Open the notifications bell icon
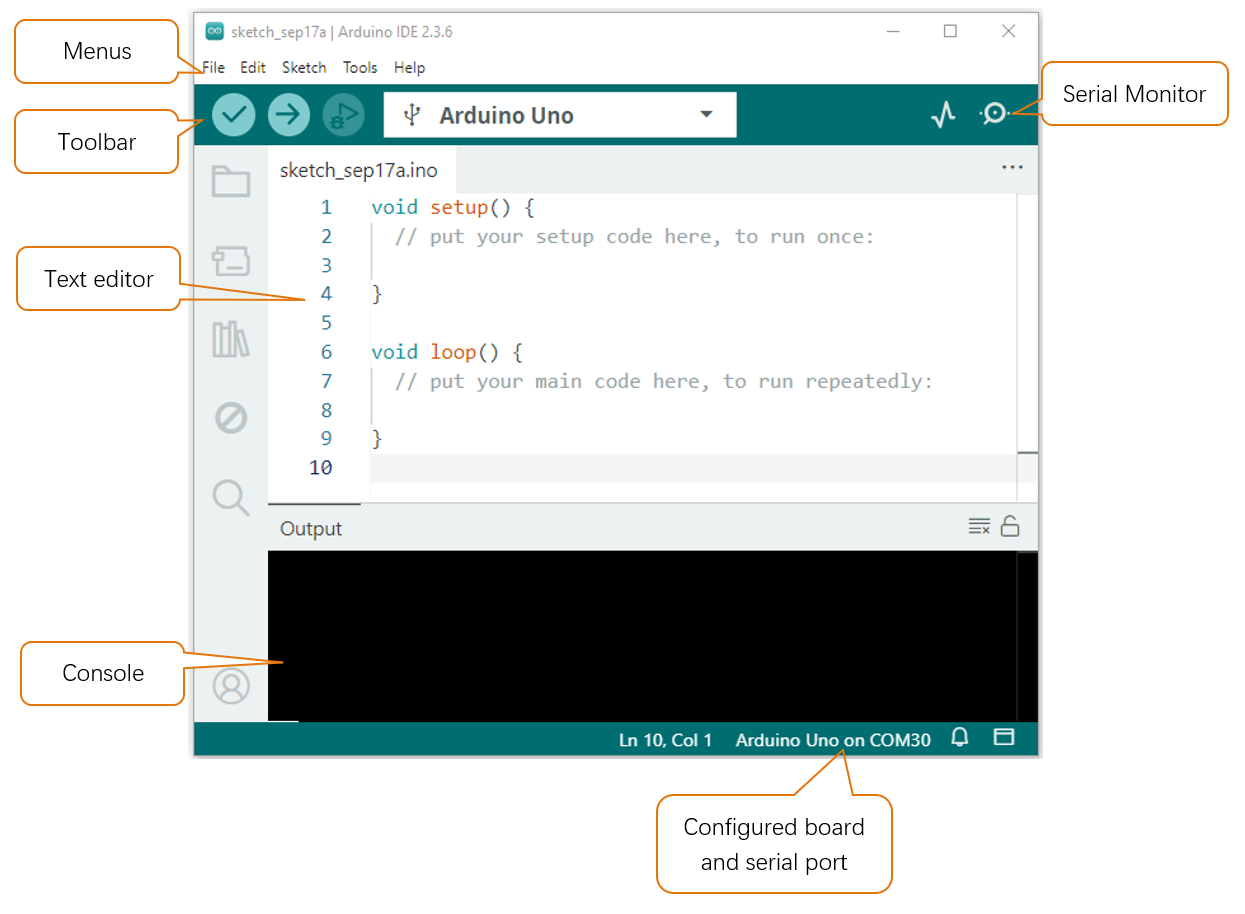1245x914 pixels. tap(960, 738)
